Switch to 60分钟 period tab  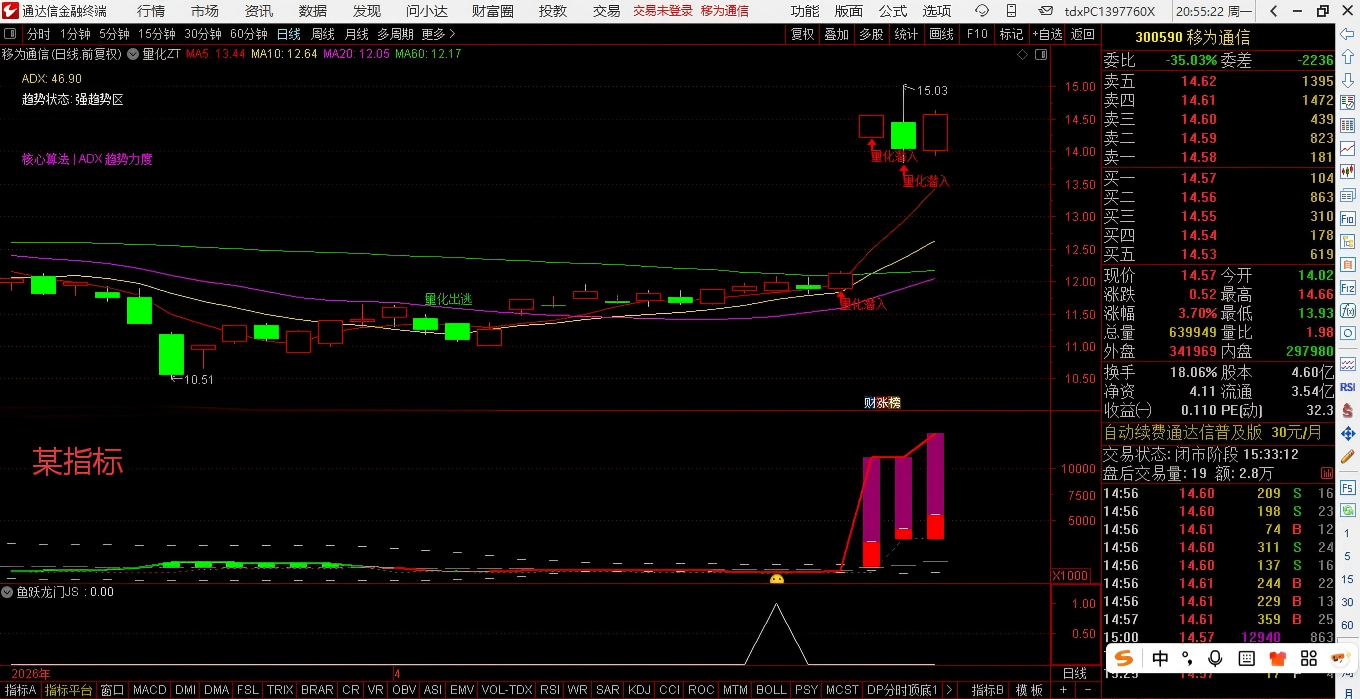248,34
